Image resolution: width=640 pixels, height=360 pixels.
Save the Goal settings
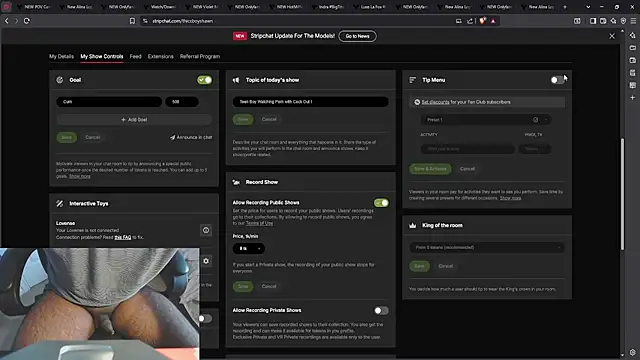[x=67, y=137]
